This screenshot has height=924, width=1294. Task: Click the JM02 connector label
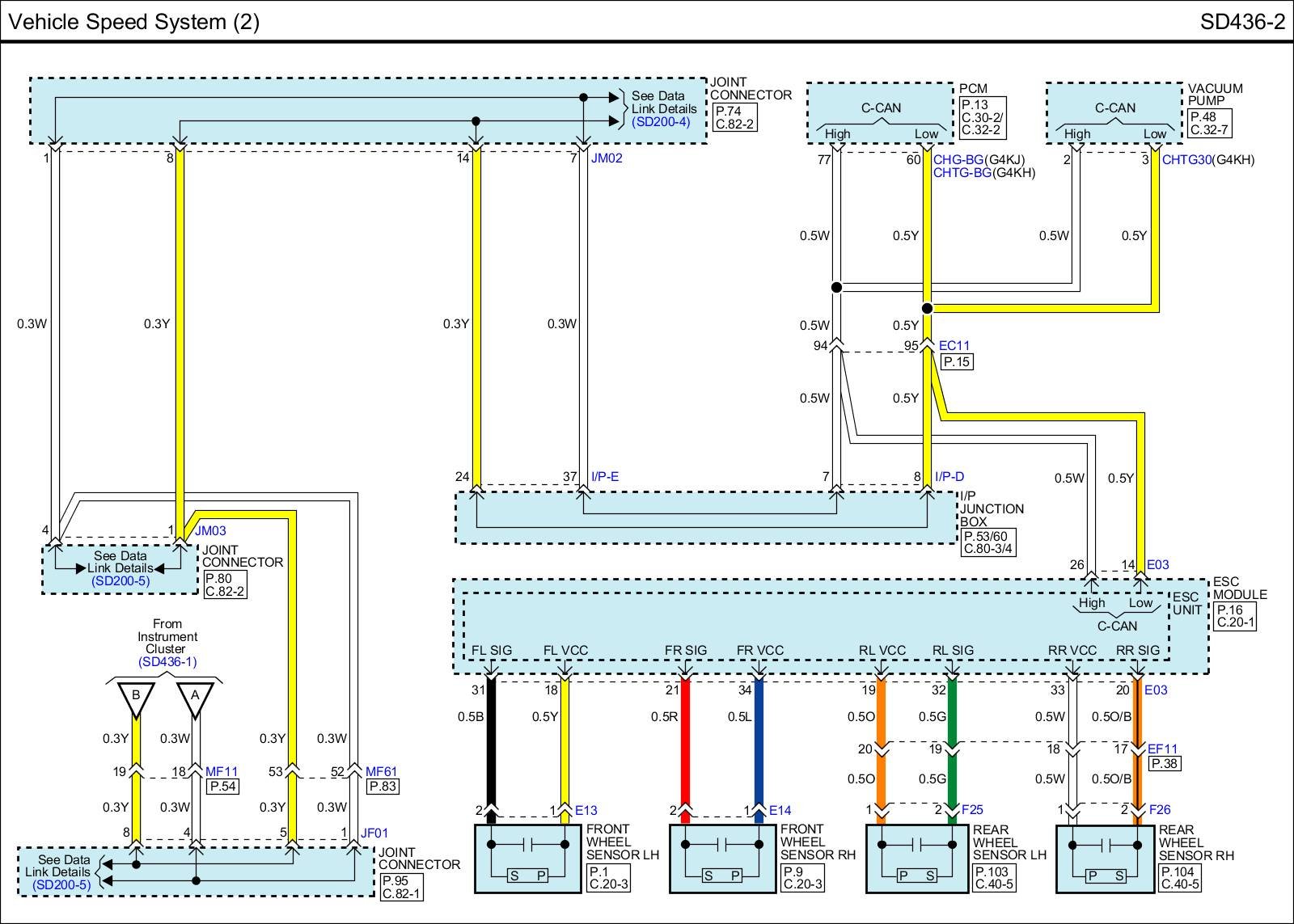[x=607, y=158]
